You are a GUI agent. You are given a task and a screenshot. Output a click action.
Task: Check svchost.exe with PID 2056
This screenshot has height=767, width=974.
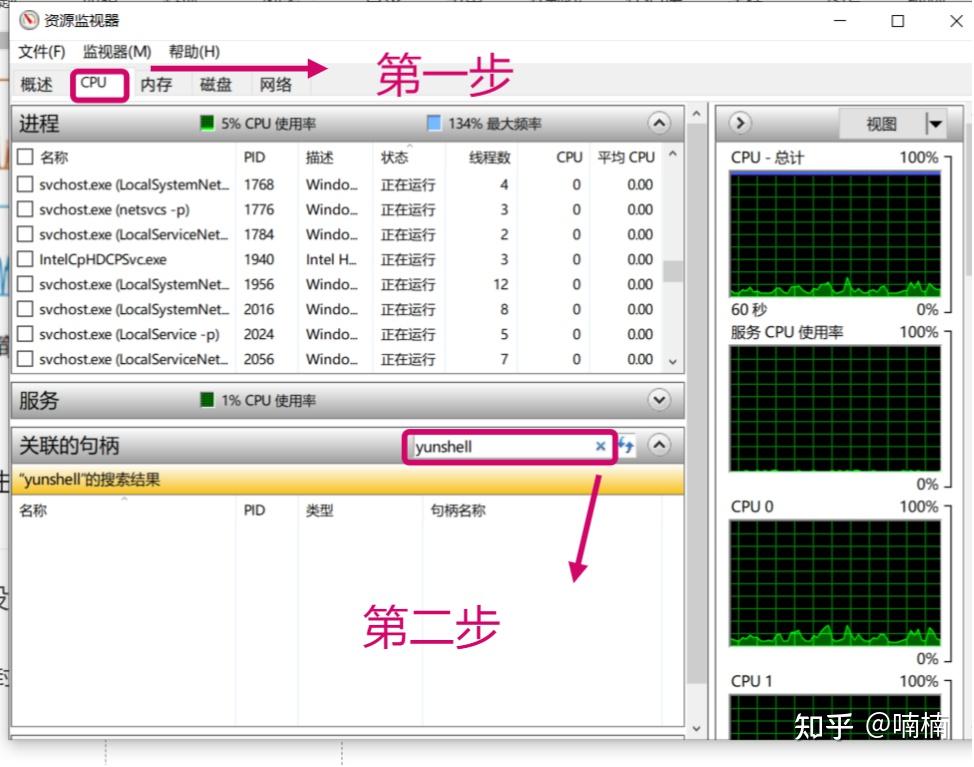25,358
